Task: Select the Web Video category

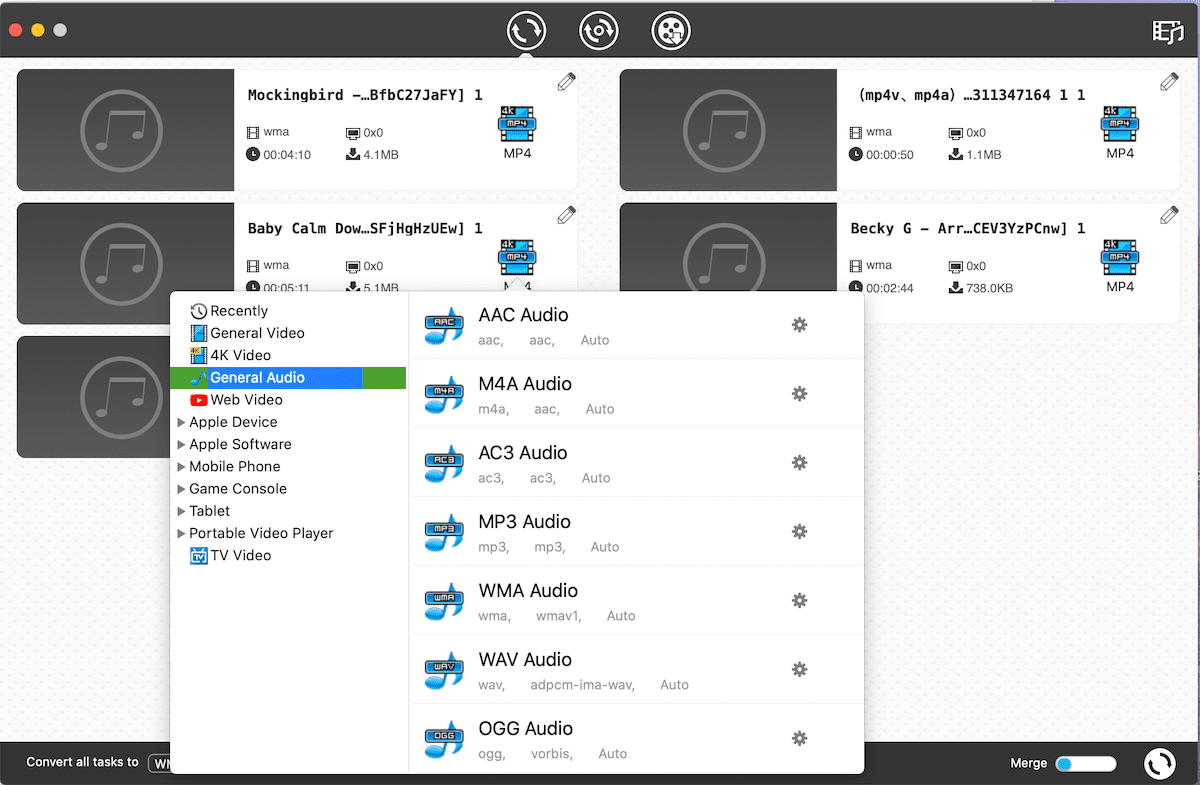Action: [246, 400]
